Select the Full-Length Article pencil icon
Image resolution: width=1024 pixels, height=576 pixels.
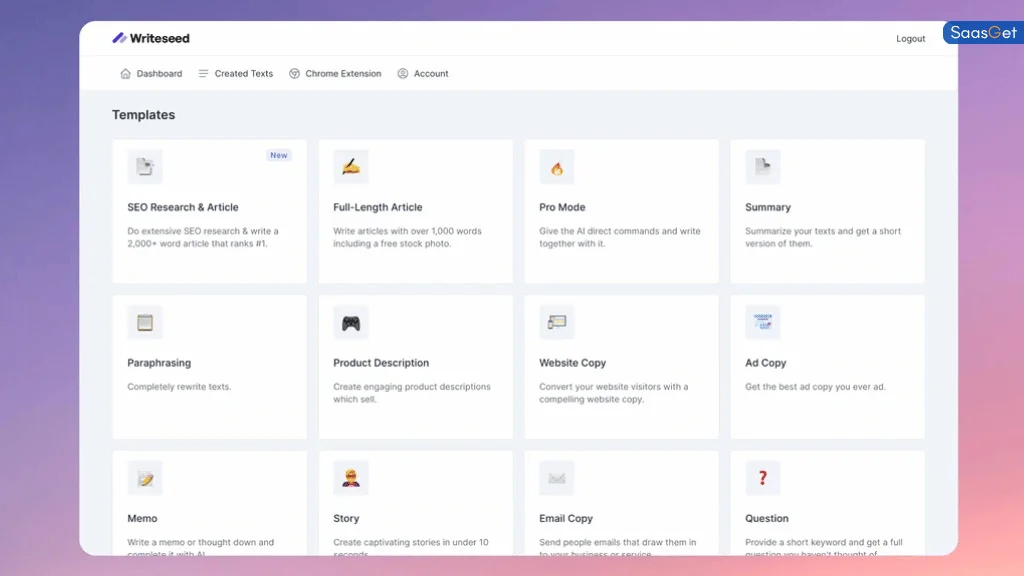click(x=351, y=166)
